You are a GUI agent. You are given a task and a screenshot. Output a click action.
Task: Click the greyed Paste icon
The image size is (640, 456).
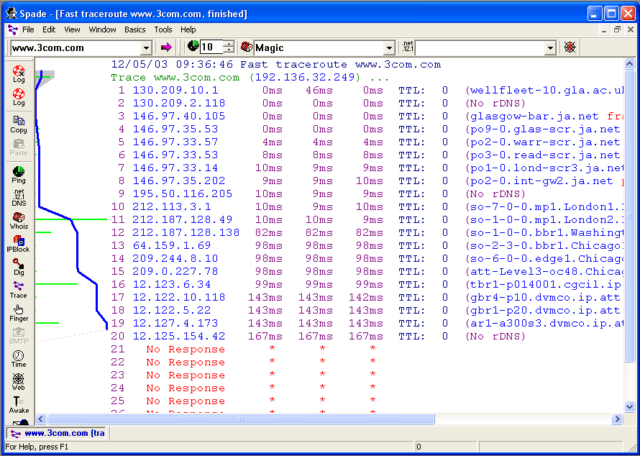(x=18, y=148)
